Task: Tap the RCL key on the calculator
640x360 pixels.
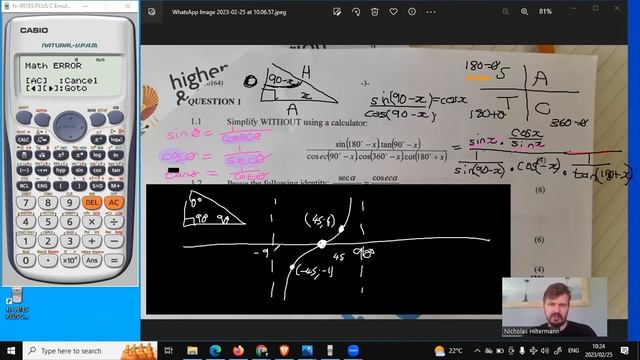Action: (x=24, y=186)
